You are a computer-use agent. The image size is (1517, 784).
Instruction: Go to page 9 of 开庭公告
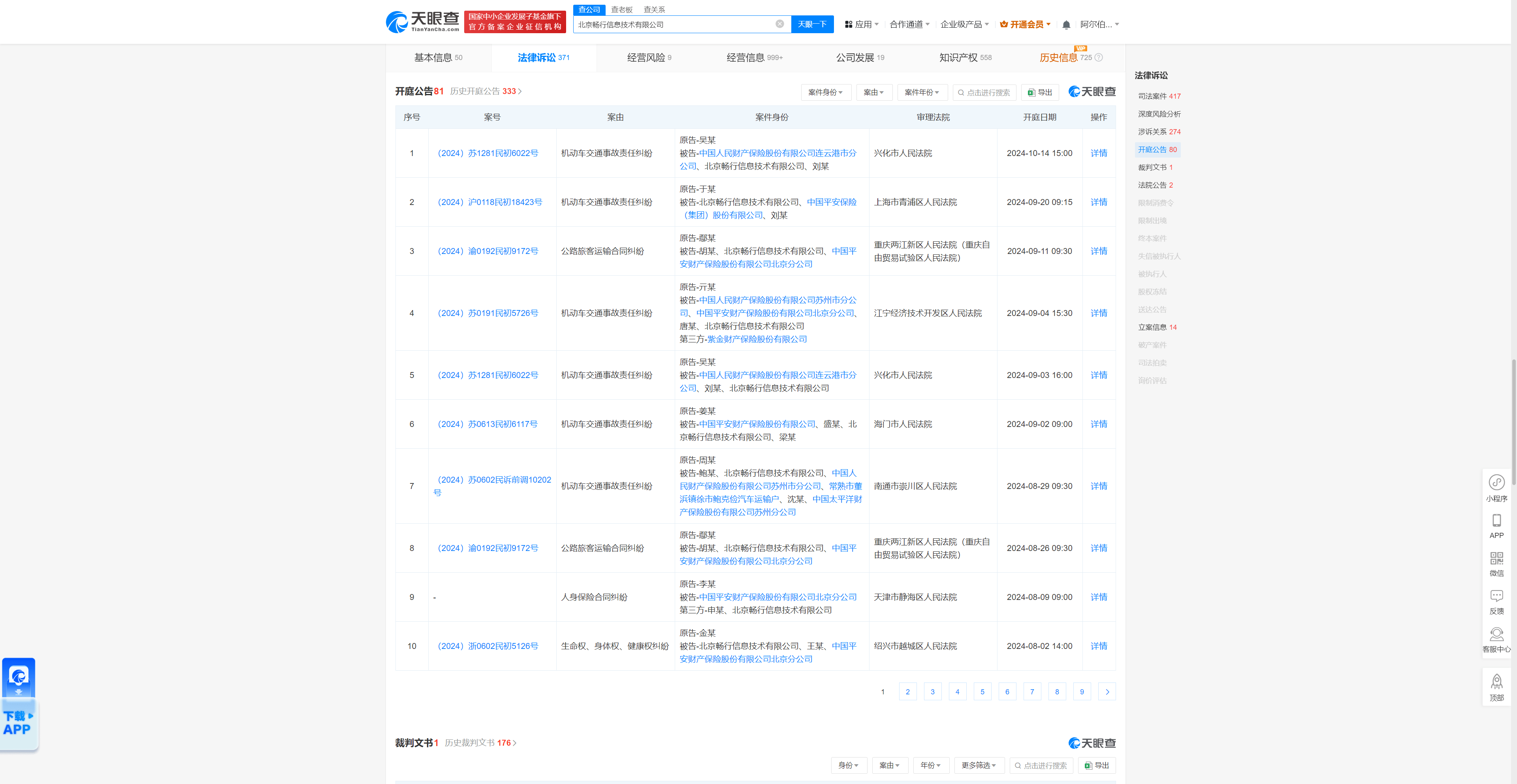pos(1082,692)
